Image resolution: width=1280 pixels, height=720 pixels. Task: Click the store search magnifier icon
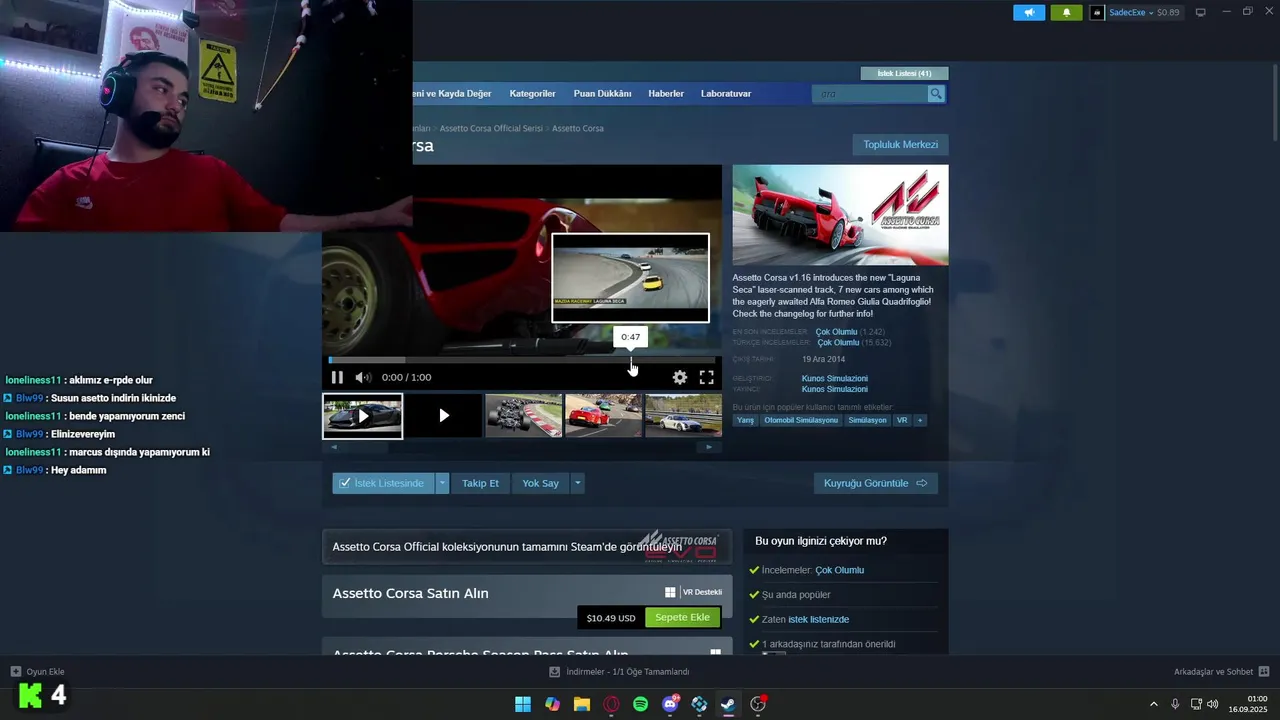936,94
